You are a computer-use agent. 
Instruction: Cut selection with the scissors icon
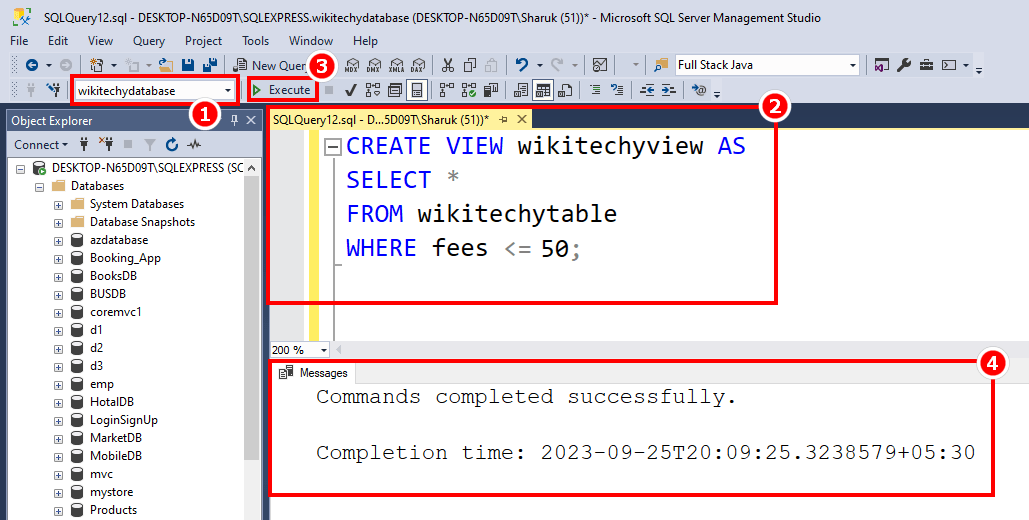coord(448,65)
